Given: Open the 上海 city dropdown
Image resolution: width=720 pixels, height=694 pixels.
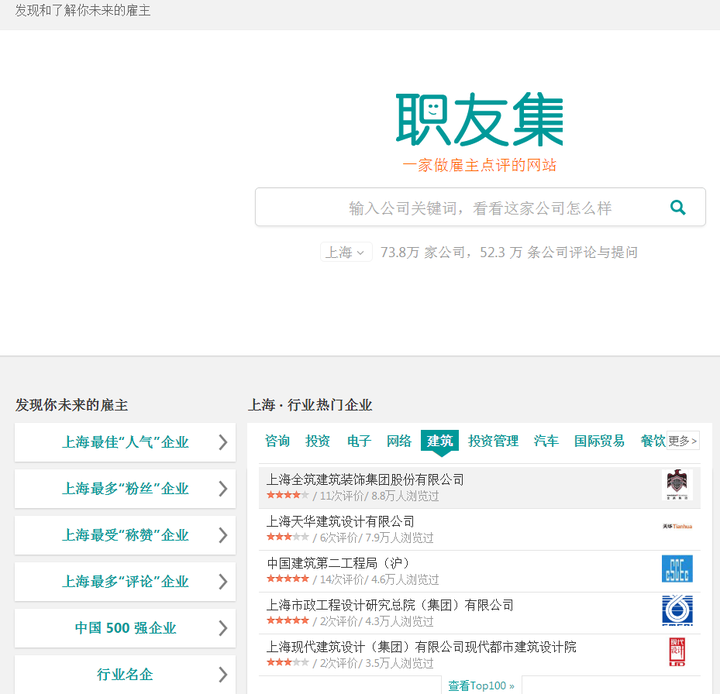Looking at the screenshot, I should (x=346, y=252).
